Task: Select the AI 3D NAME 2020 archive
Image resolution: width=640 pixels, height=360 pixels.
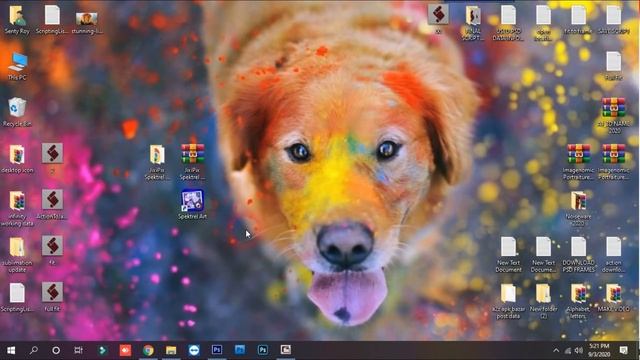Action: (613, 116)
